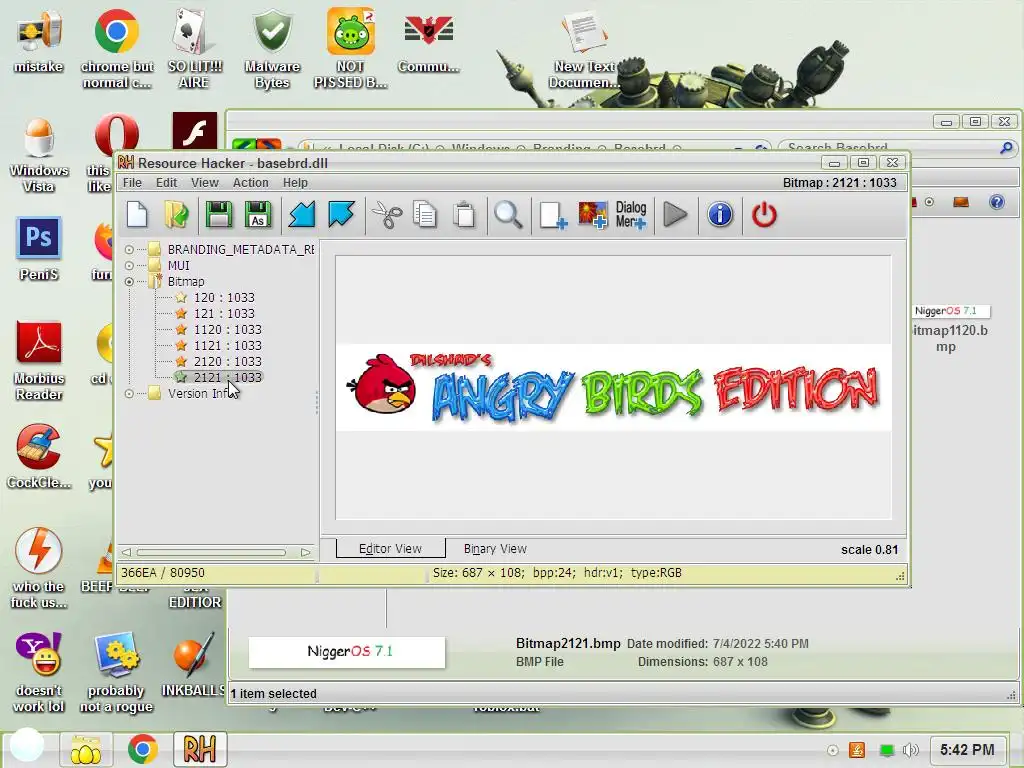Viewport: 1024px width, 768px height.
Task: Click the Start orb on the taskbar
Action: pos(26,745)
